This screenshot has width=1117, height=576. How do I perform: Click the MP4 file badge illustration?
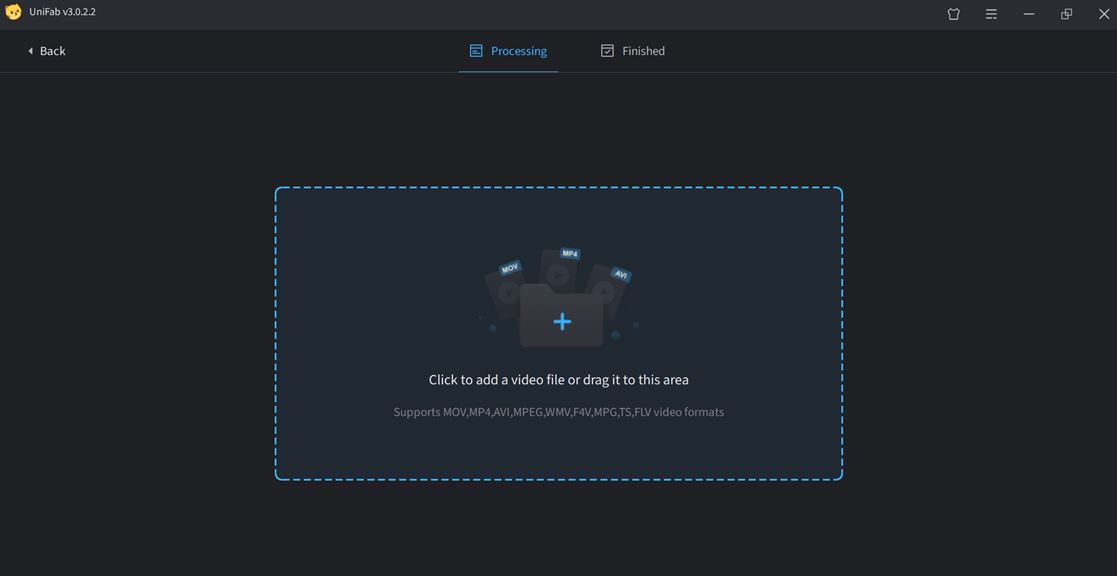570,254
